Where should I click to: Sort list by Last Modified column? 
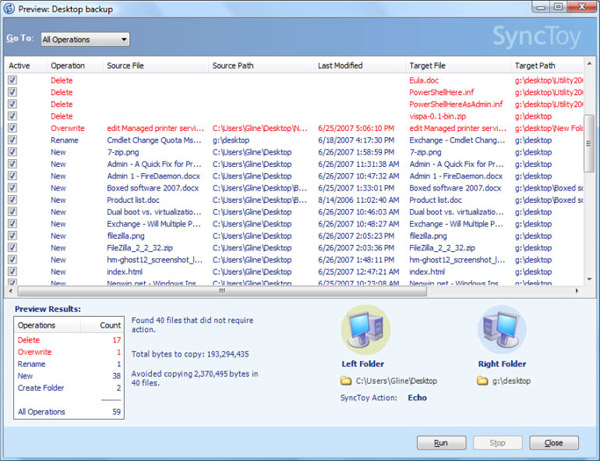[340, 64]
